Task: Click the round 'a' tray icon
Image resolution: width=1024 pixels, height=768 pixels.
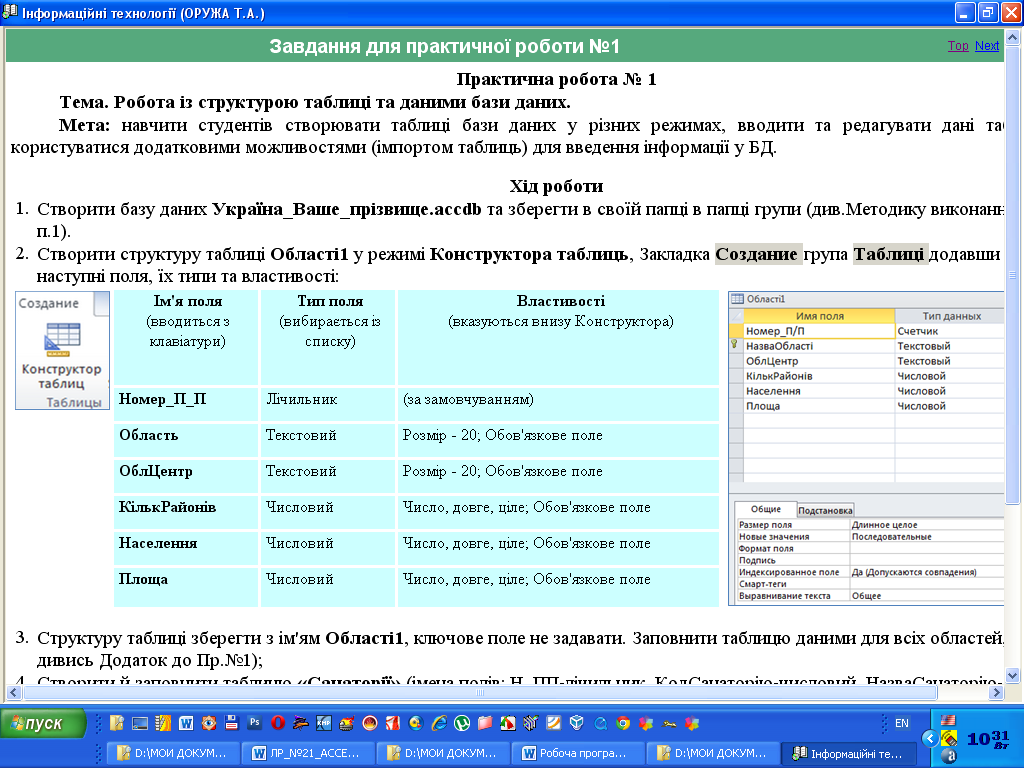Action: pyautogui.click(x=951, y=756)
